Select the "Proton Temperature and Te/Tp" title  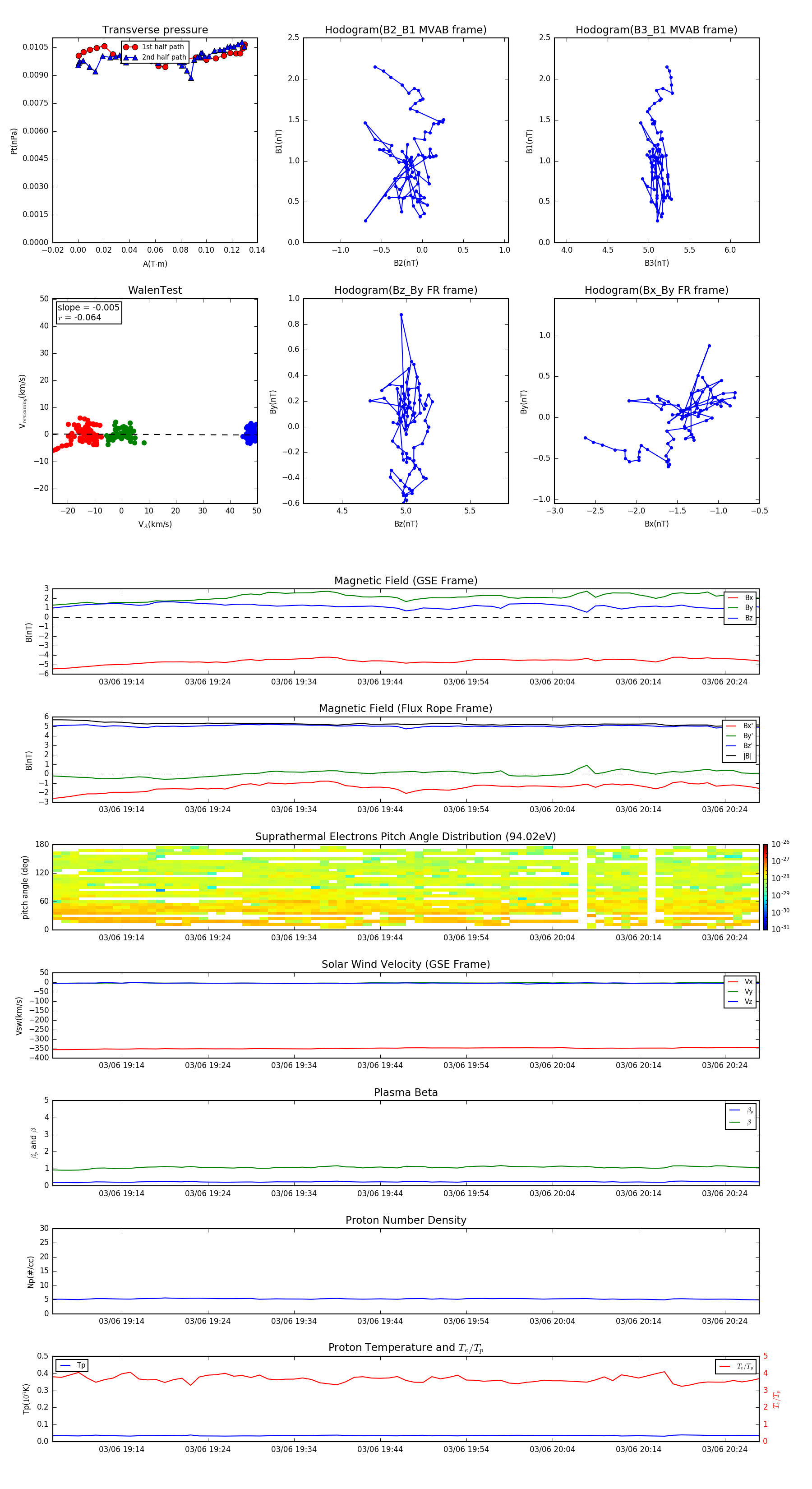(406, 1348)
